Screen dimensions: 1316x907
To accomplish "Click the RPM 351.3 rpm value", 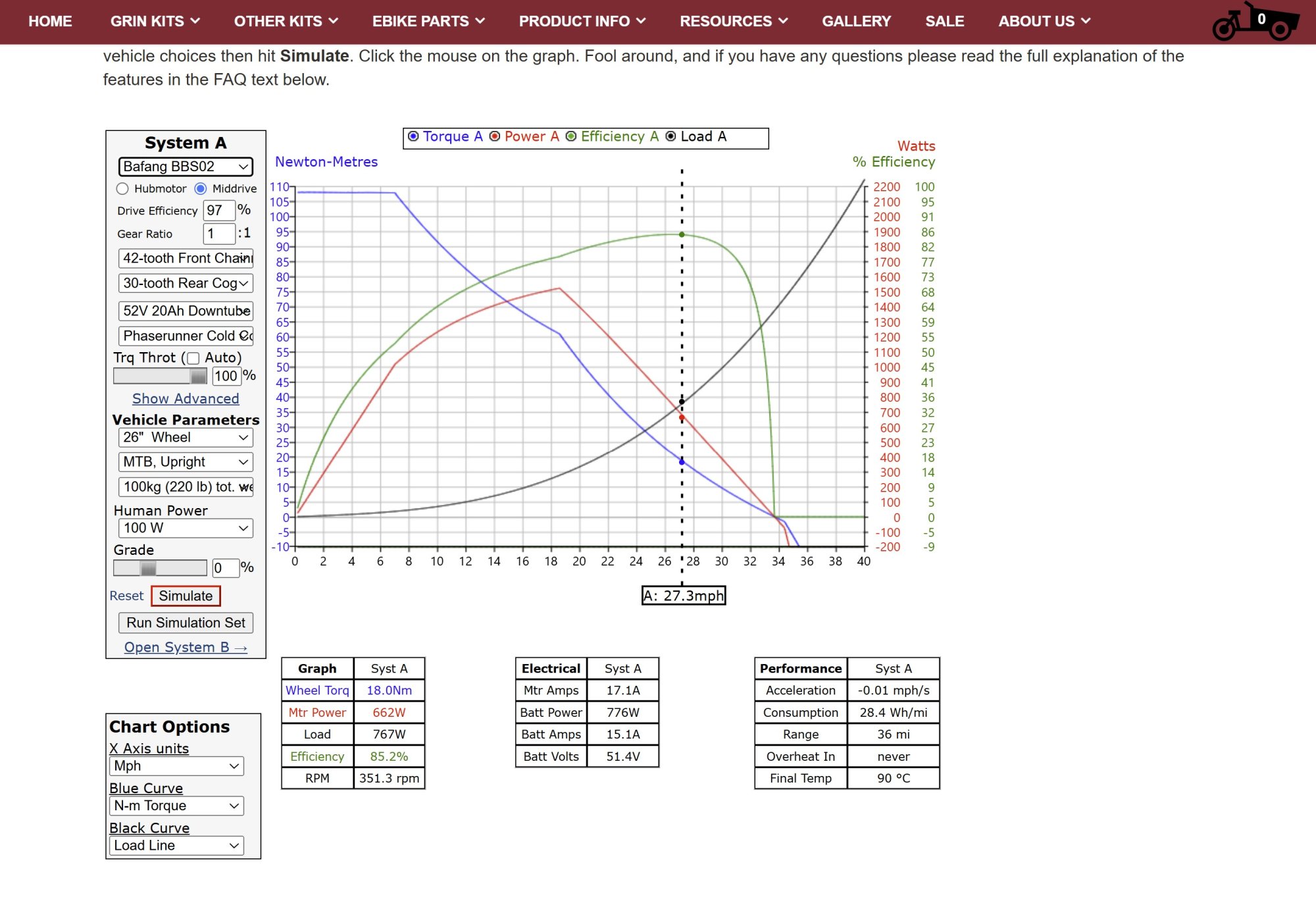I will 389,779.
